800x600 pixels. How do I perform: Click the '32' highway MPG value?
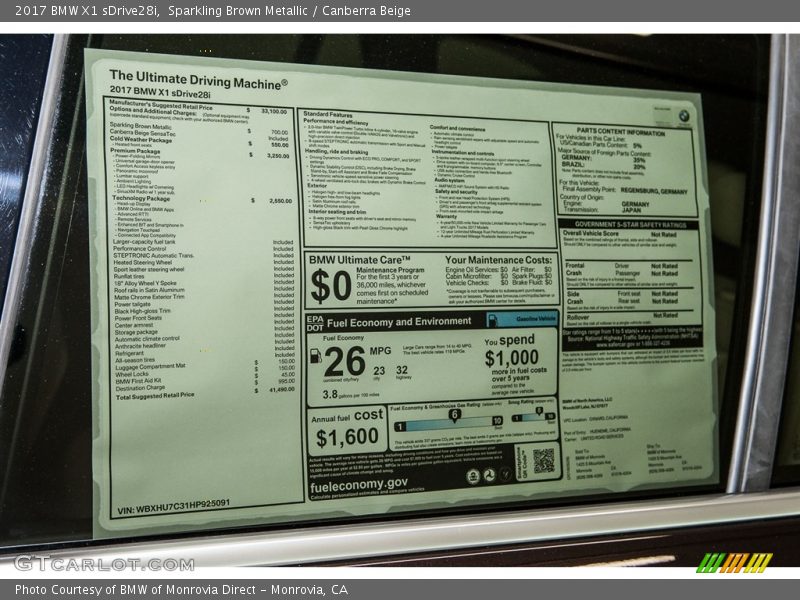402,370
